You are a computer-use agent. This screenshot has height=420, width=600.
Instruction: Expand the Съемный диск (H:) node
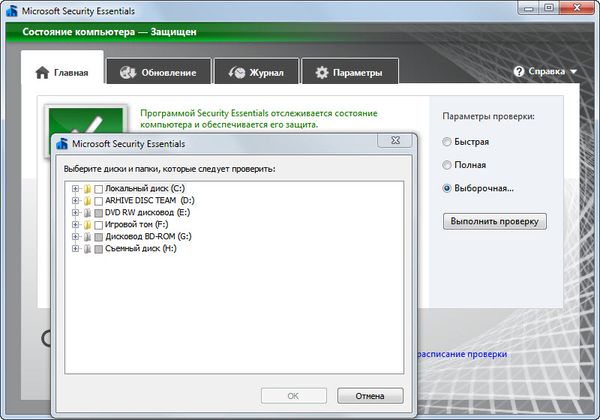click(75, 249)
